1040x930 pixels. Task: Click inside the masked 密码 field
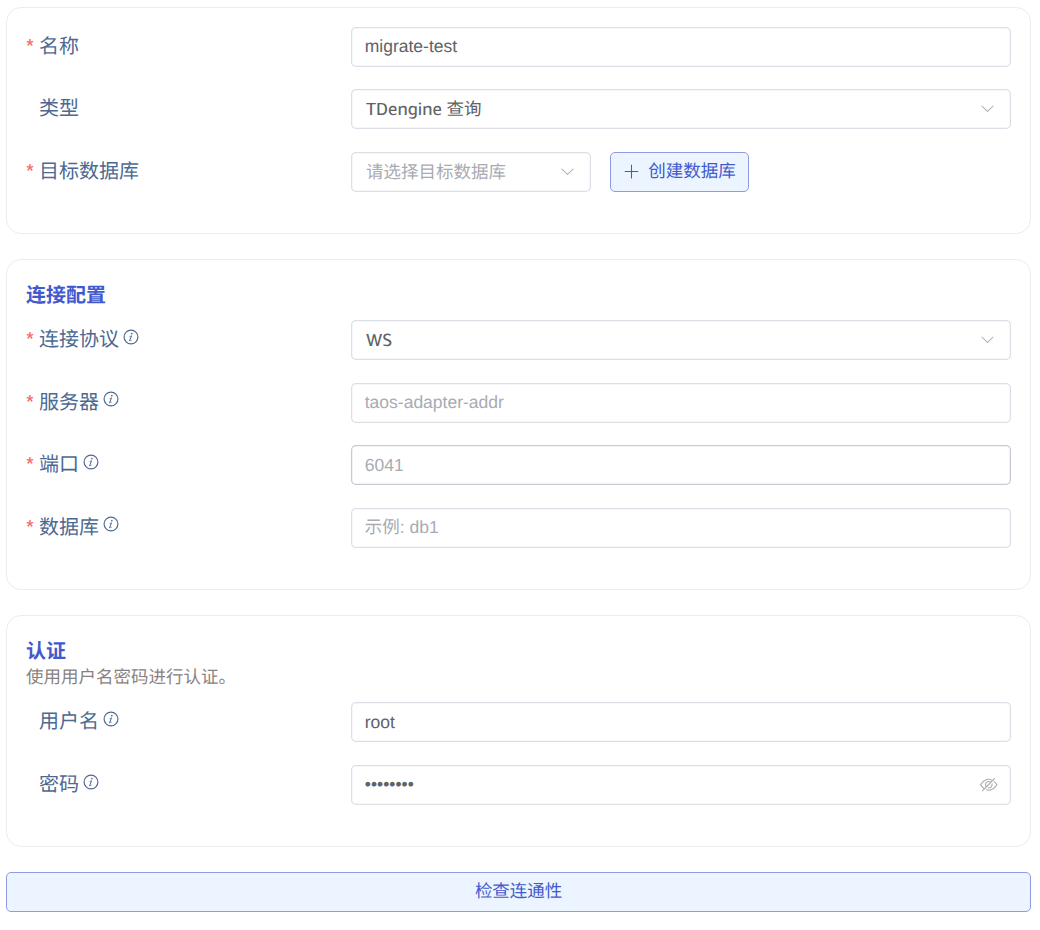pos(660,785)
